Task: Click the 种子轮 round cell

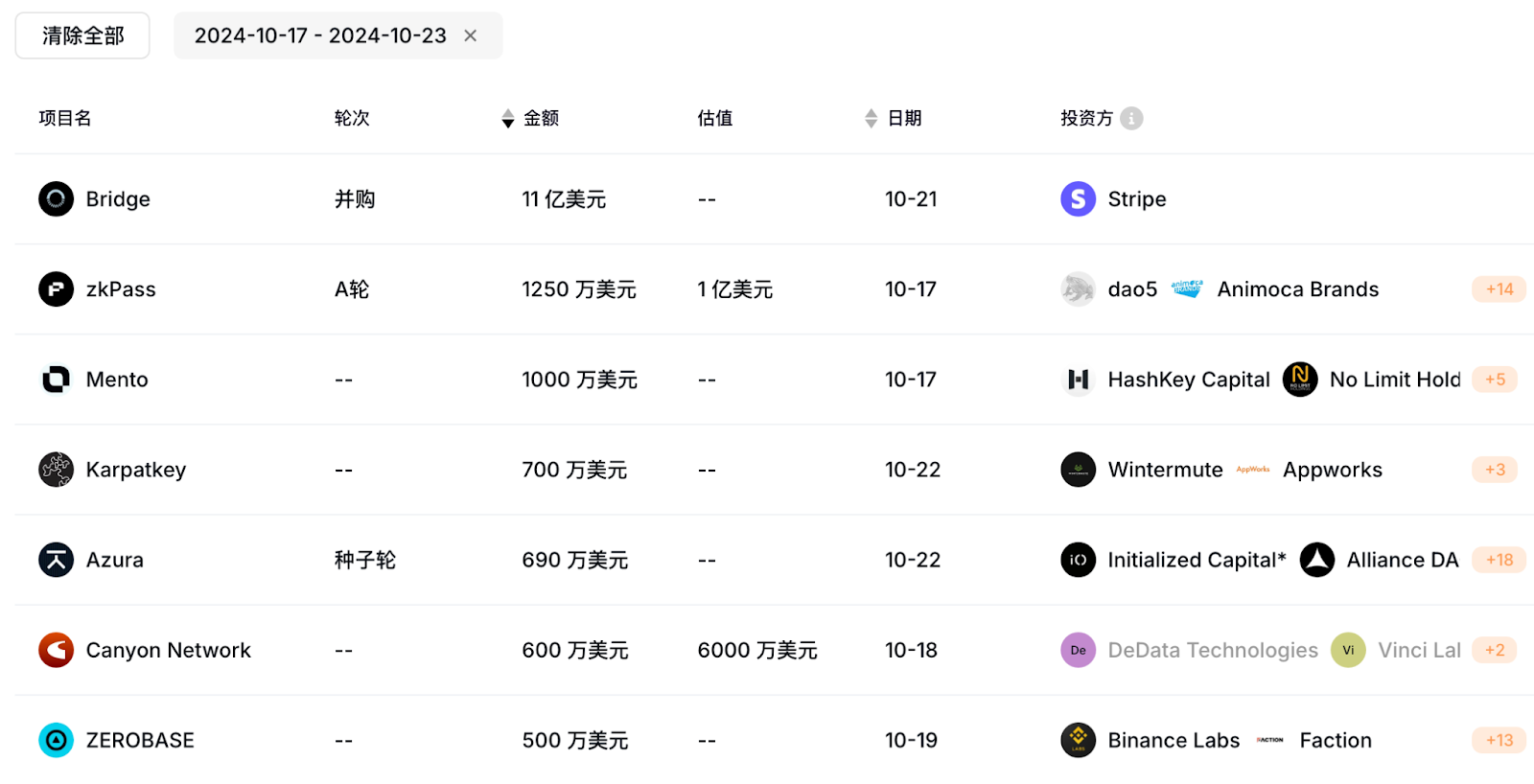Action: tap(365, 560)
